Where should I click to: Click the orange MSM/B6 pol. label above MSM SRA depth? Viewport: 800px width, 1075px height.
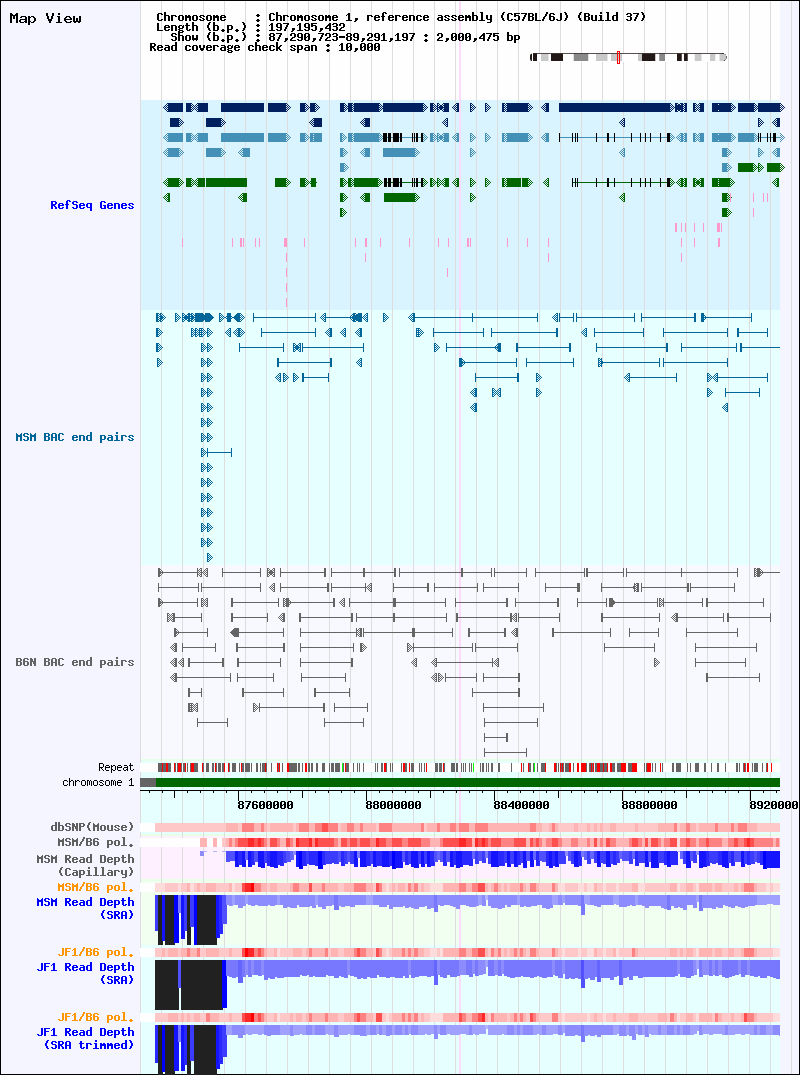95,887
